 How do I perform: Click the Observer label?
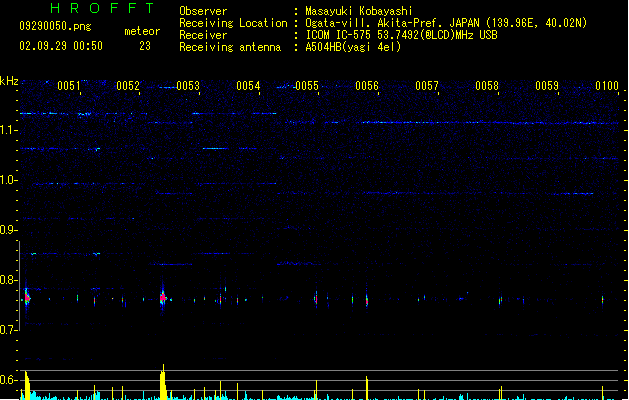[x=203, y=11]
